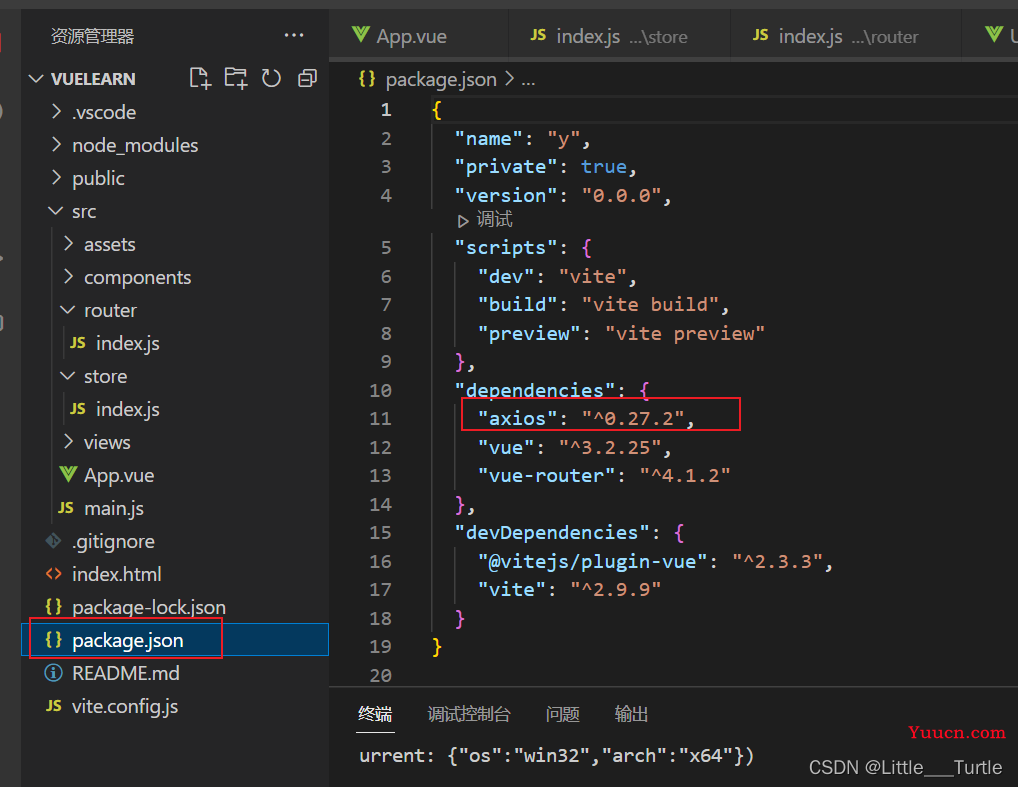Screen dimensions: 1018x787
Task: Click the "vue-router" dependency text
Action: coord(547,475)
